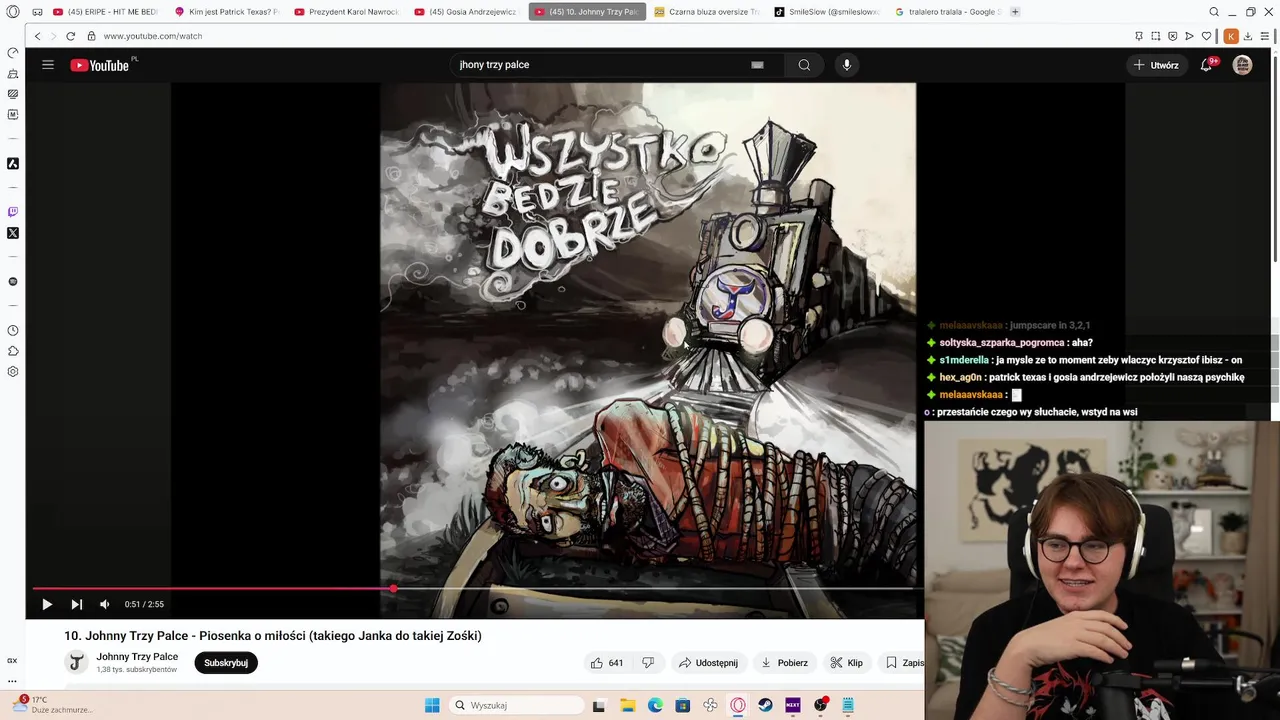The height and width of the screenshot is (720, 1280).
Task: Play the video
Action: [x=47, y=604]
